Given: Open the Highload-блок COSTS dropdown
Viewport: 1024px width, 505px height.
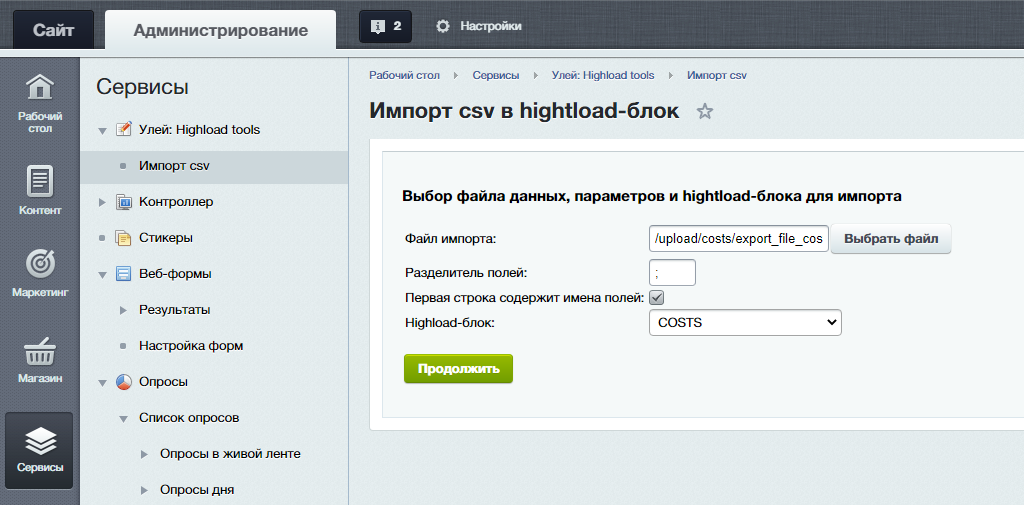Looking at the screenshot, I should [745, 322].
